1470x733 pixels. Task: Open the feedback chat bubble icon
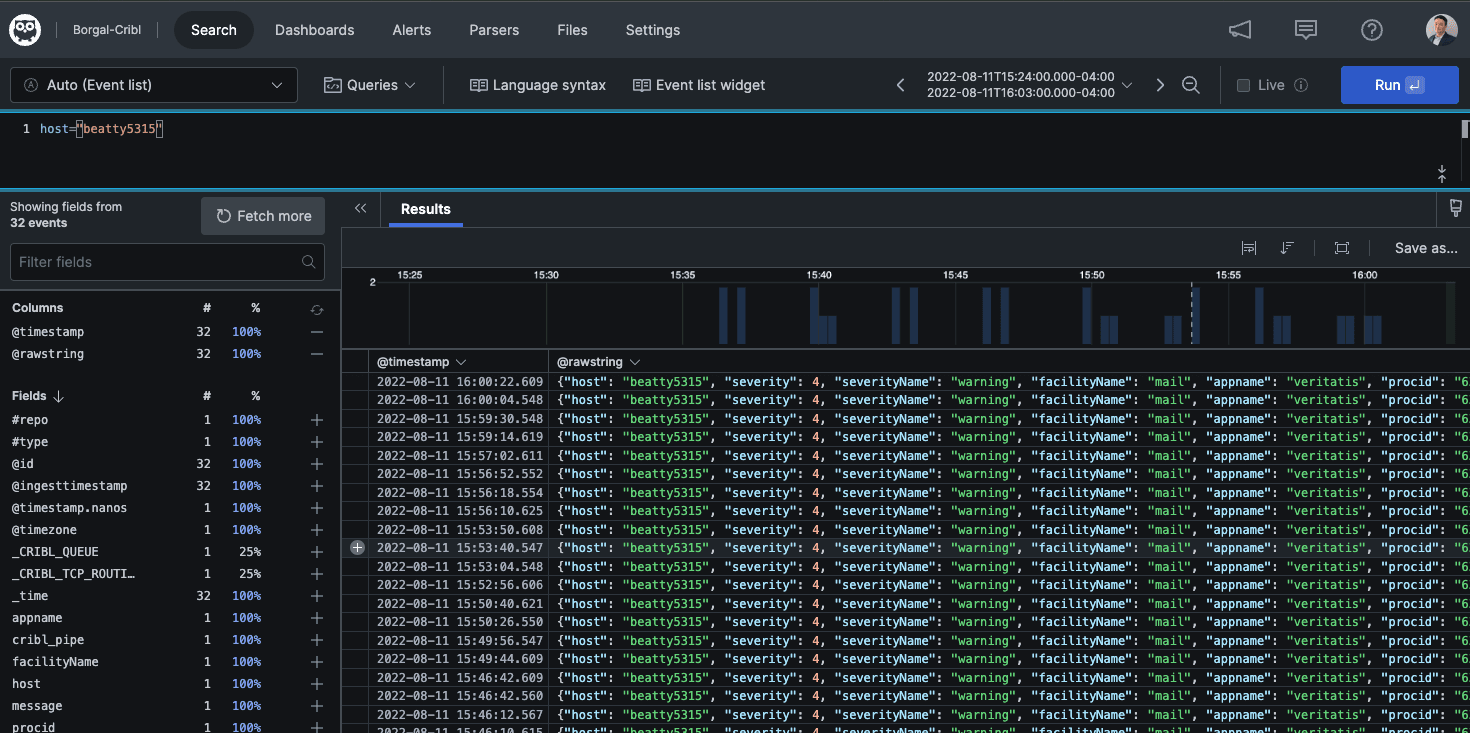click(x=1305, y=30)
